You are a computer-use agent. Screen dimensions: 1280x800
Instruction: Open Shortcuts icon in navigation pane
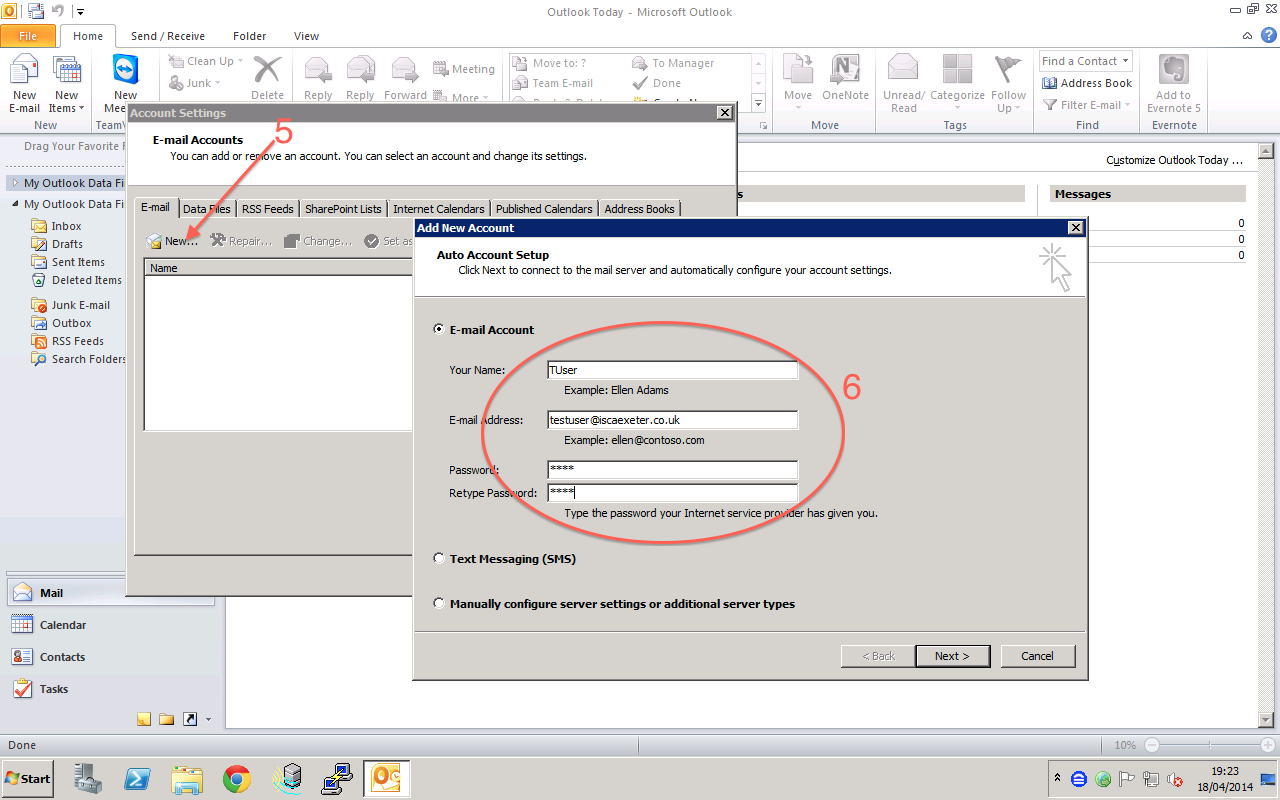(x=190, y=719)
